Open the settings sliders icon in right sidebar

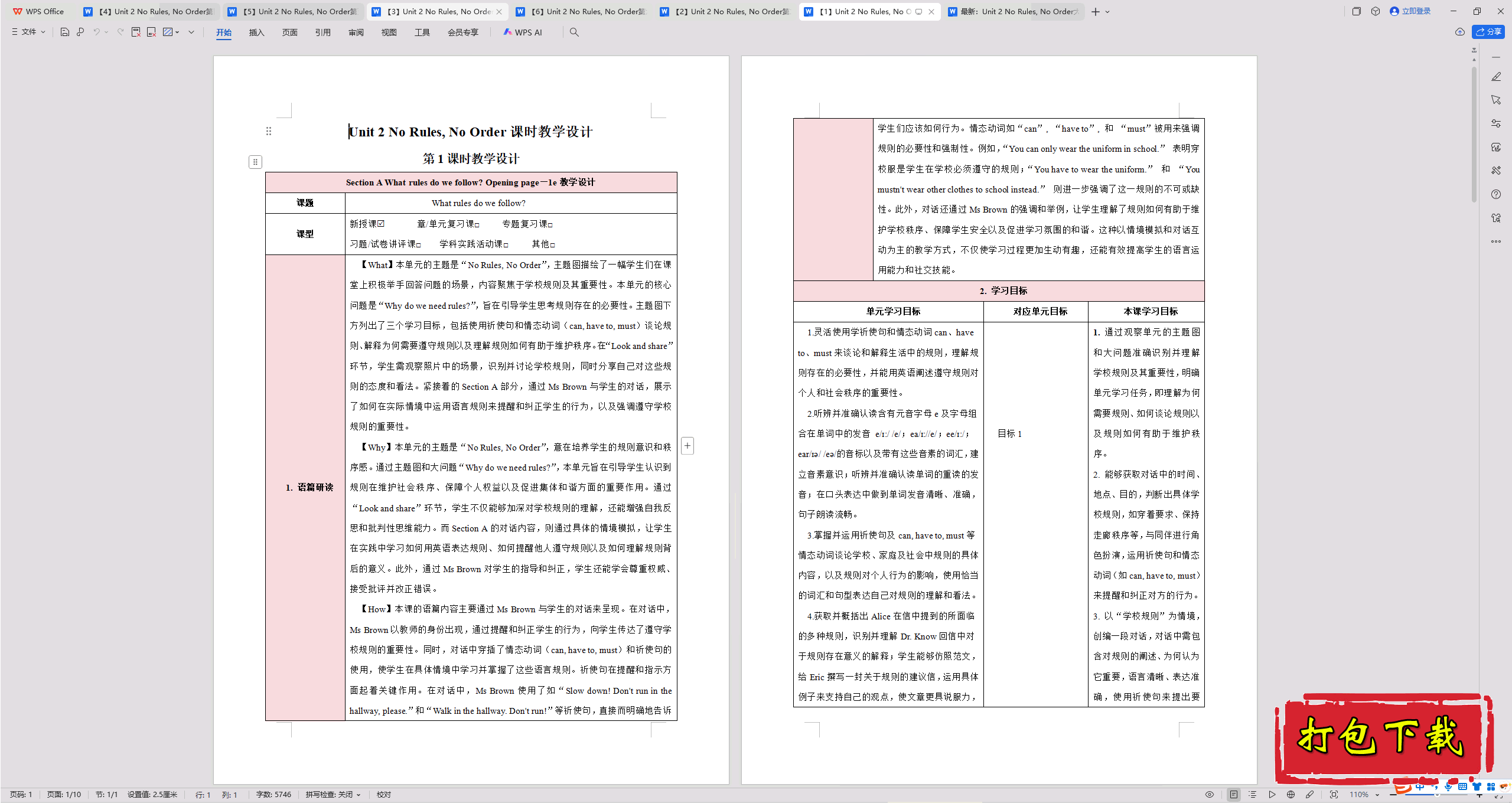pyautogui.click(x=1496, y=123)
